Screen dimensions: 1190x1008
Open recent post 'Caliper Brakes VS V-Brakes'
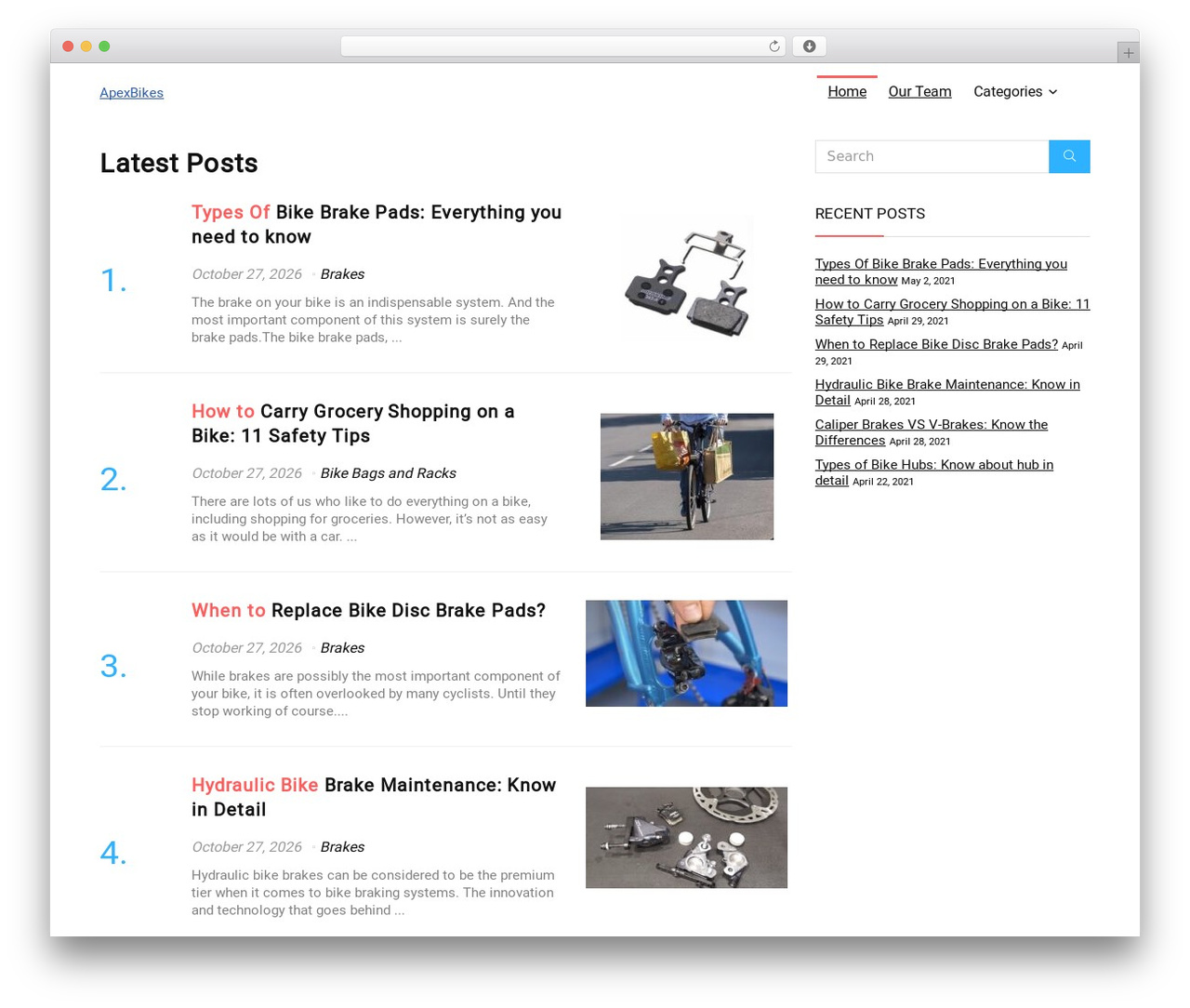(932, 431)
